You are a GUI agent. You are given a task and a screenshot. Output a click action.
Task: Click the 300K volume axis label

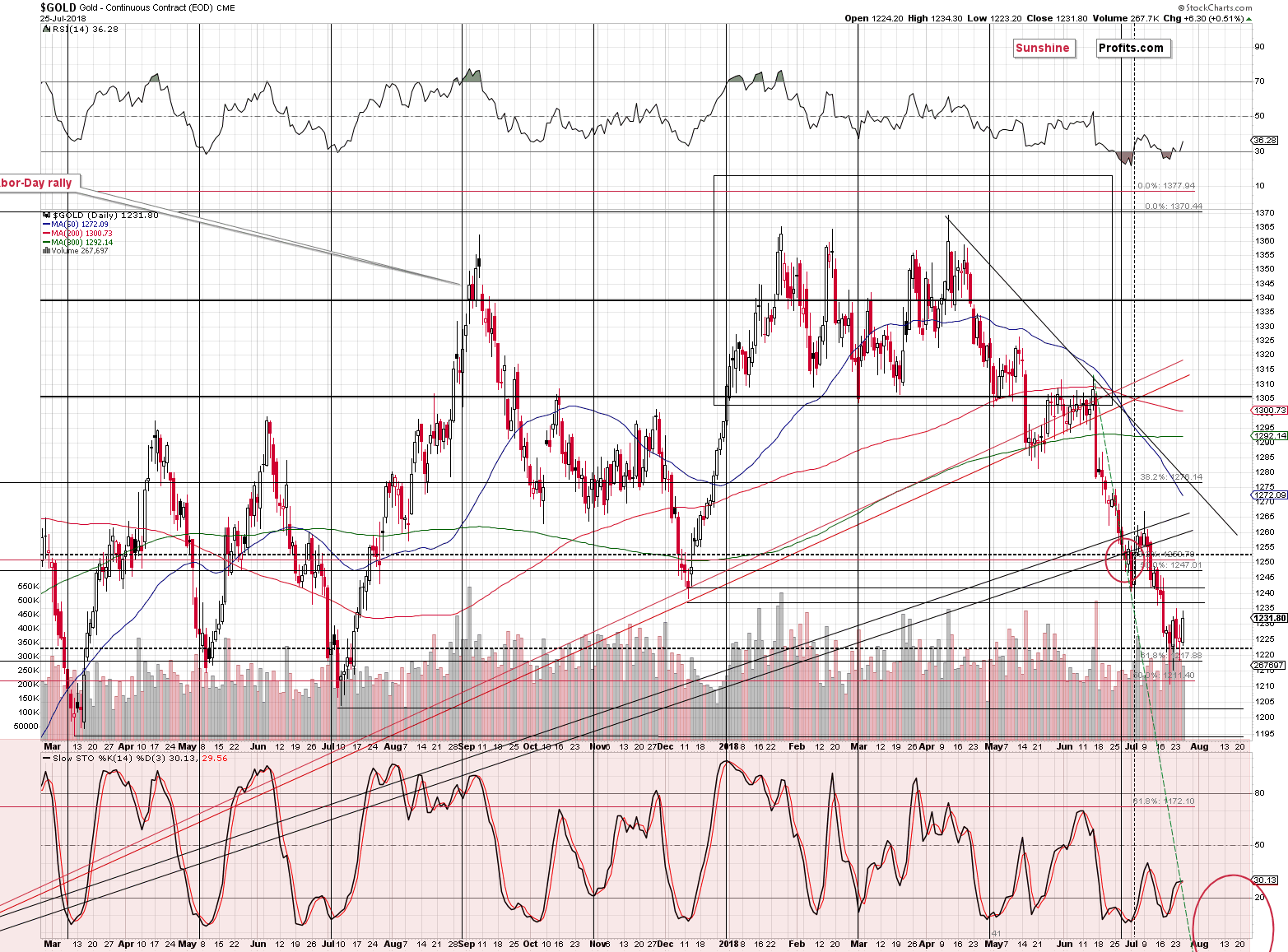[28, 657]
